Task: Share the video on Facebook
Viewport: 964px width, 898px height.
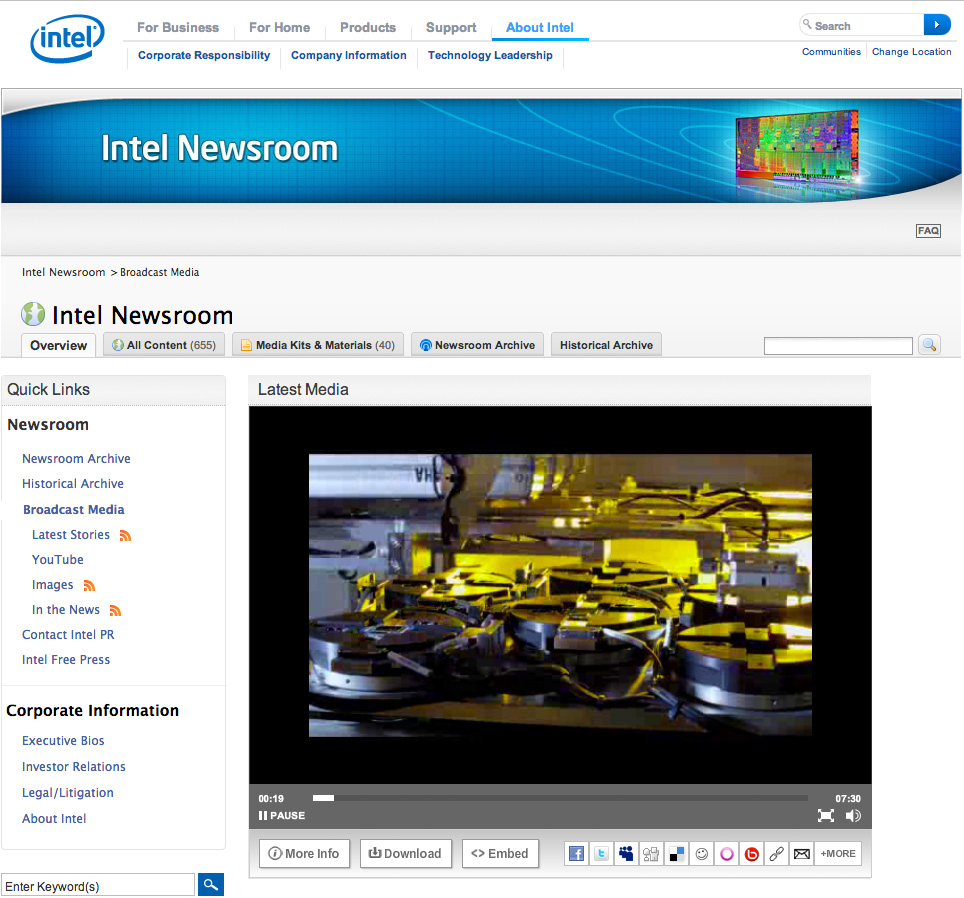Action: tap(576, 854)
